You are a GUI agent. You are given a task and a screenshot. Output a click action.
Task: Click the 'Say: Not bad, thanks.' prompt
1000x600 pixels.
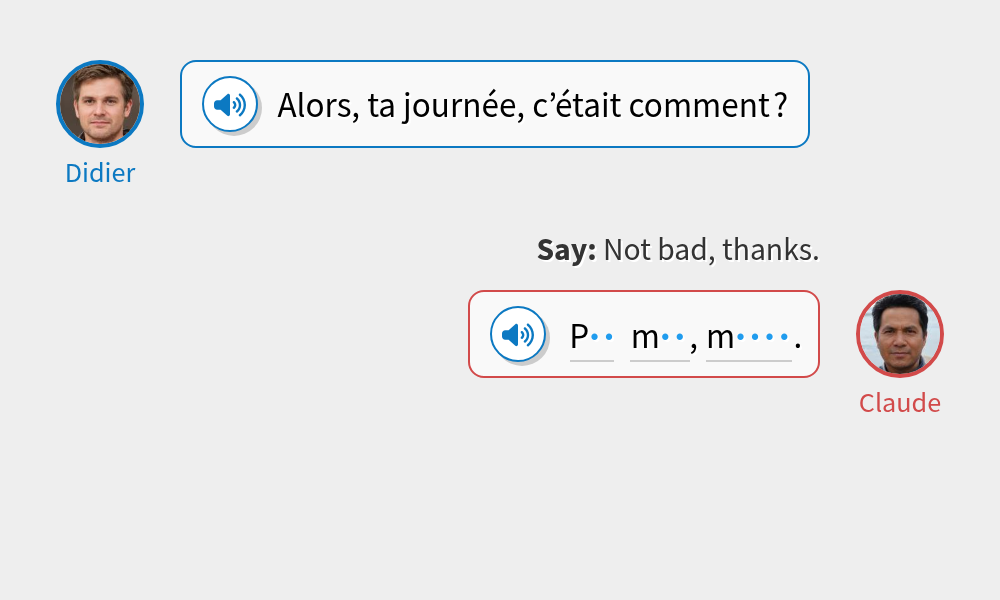[x=677, y=249]
